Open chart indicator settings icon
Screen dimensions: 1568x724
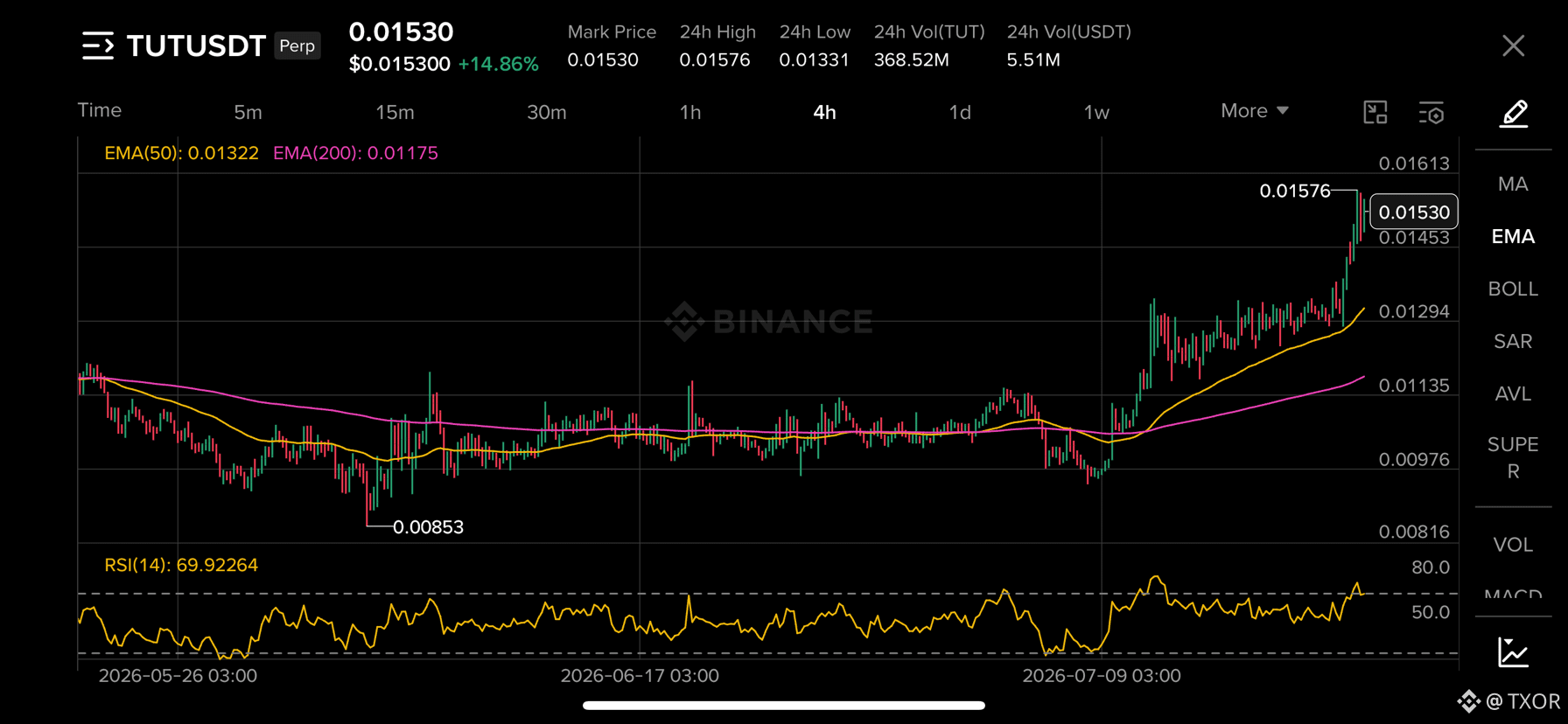click(1431, 112)
